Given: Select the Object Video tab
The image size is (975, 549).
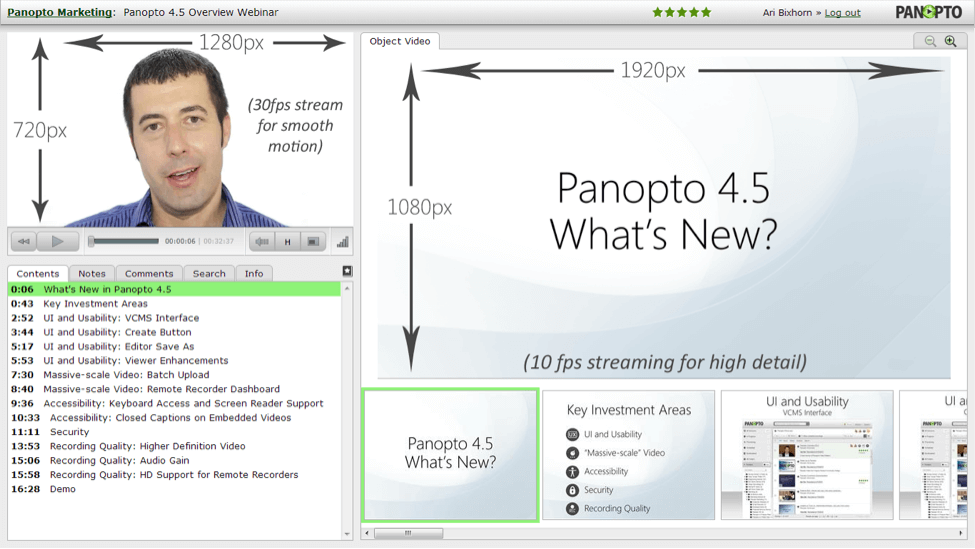Looking at the screenshot, I should 400,41.
